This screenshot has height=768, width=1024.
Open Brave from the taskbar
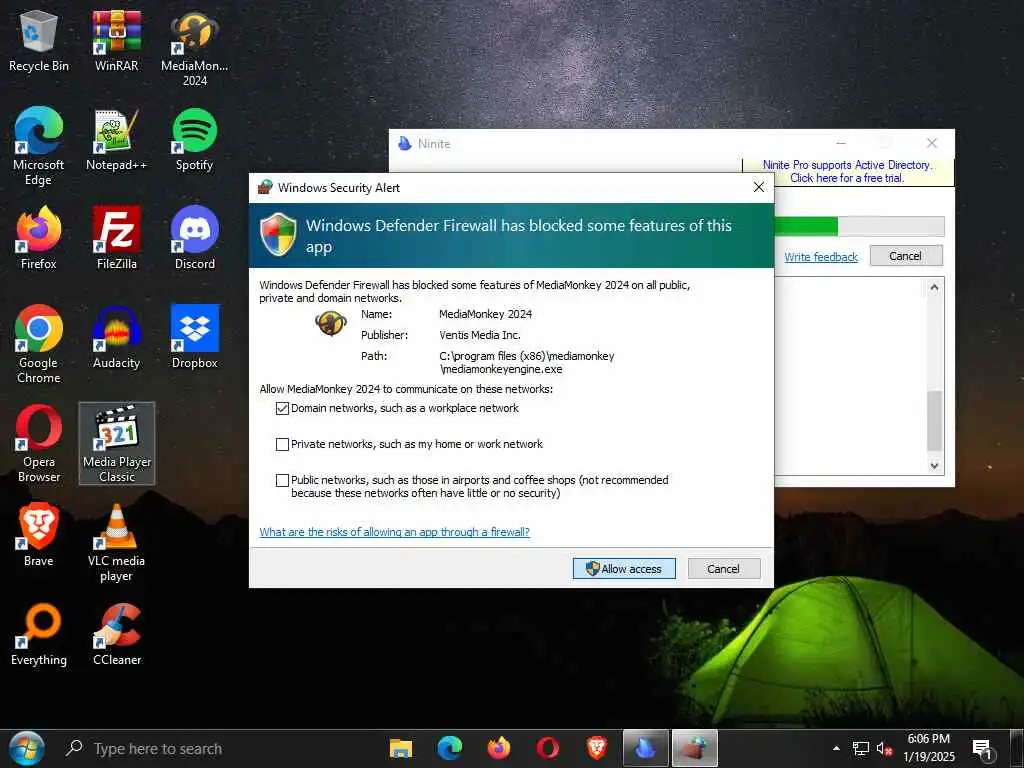coord(596,748)
